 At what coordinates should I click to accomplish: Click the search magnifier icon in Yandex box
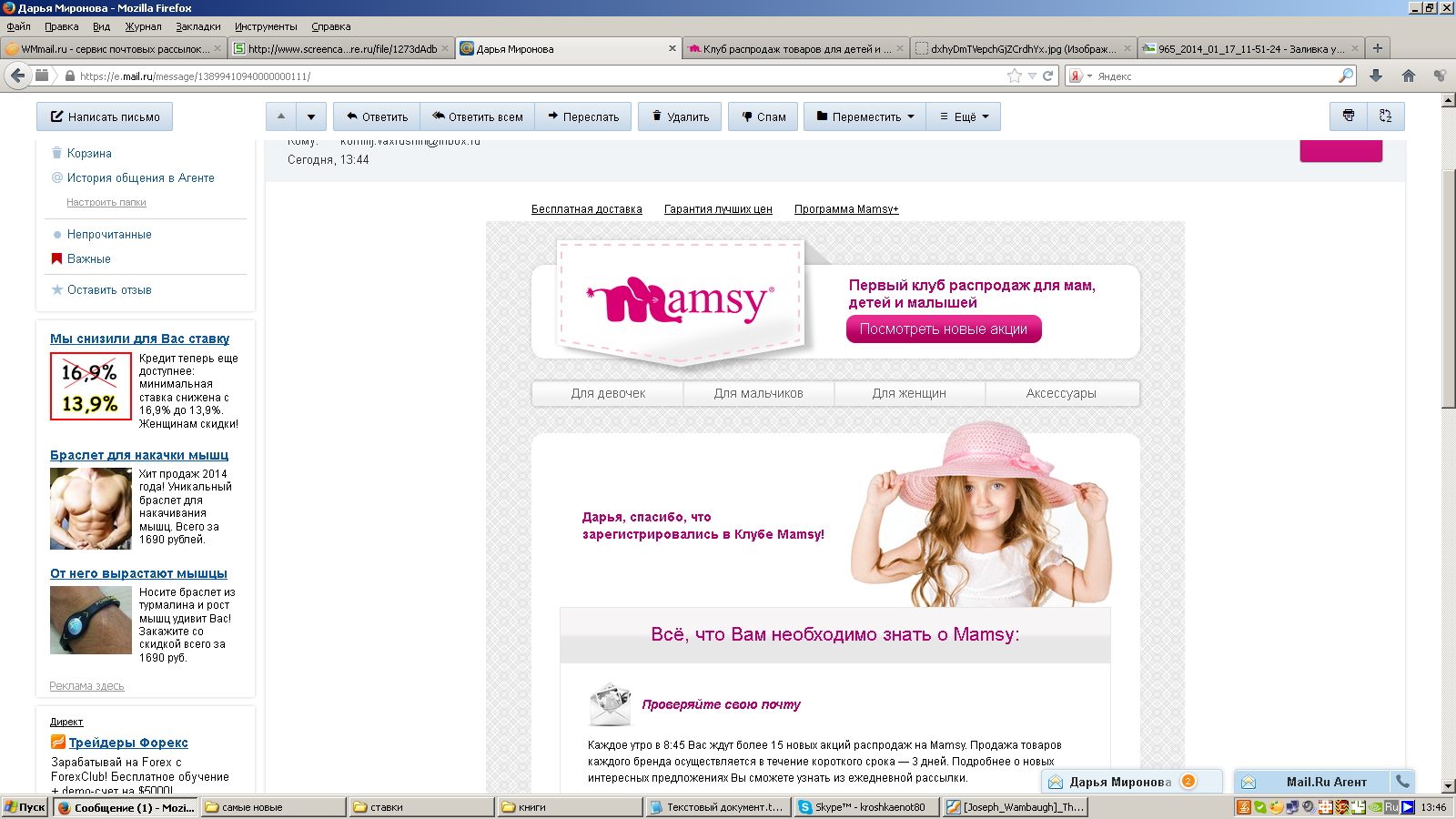1346,76
